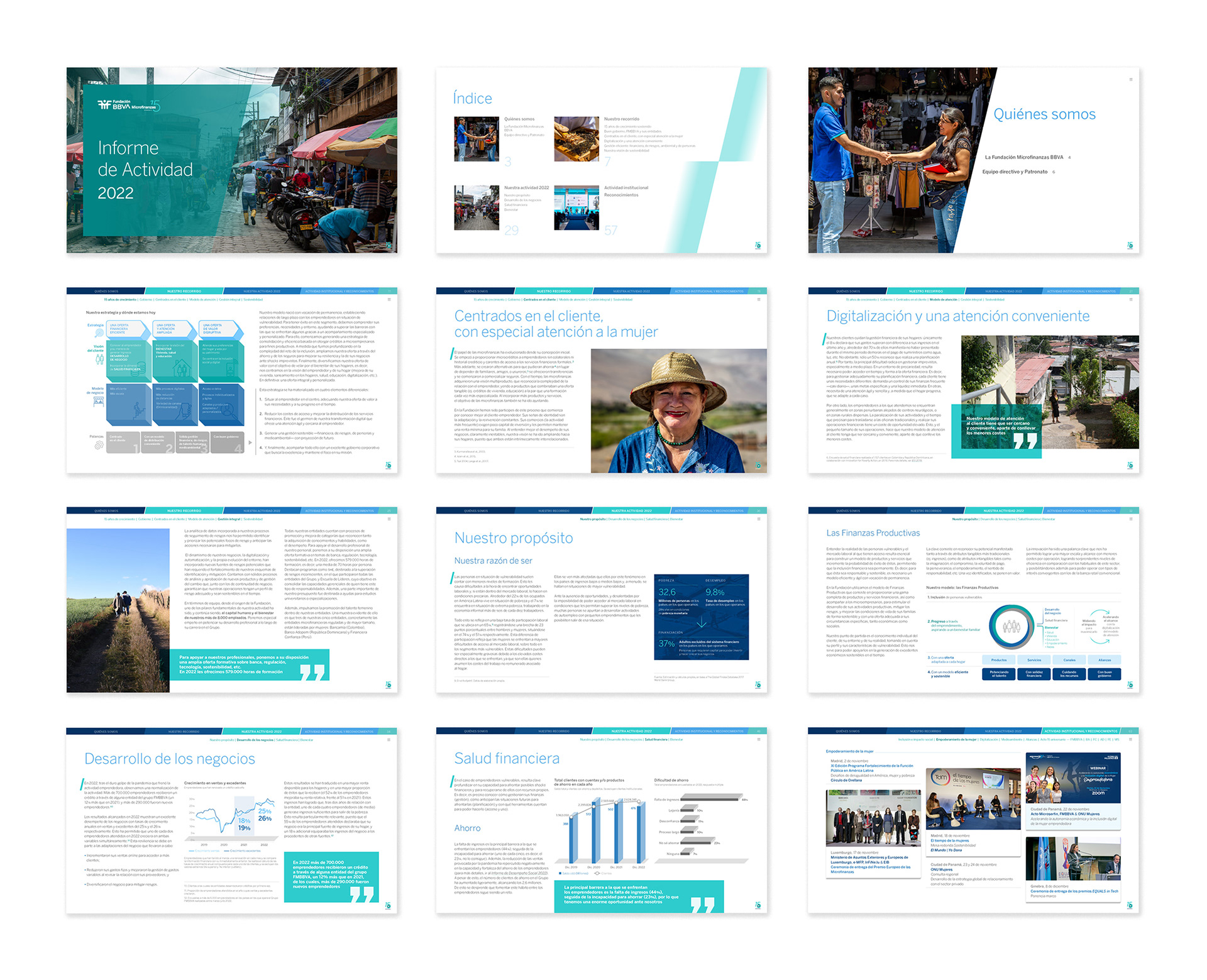Select Quiénes Somos tab on Digitalización slide

coord(847,291)
